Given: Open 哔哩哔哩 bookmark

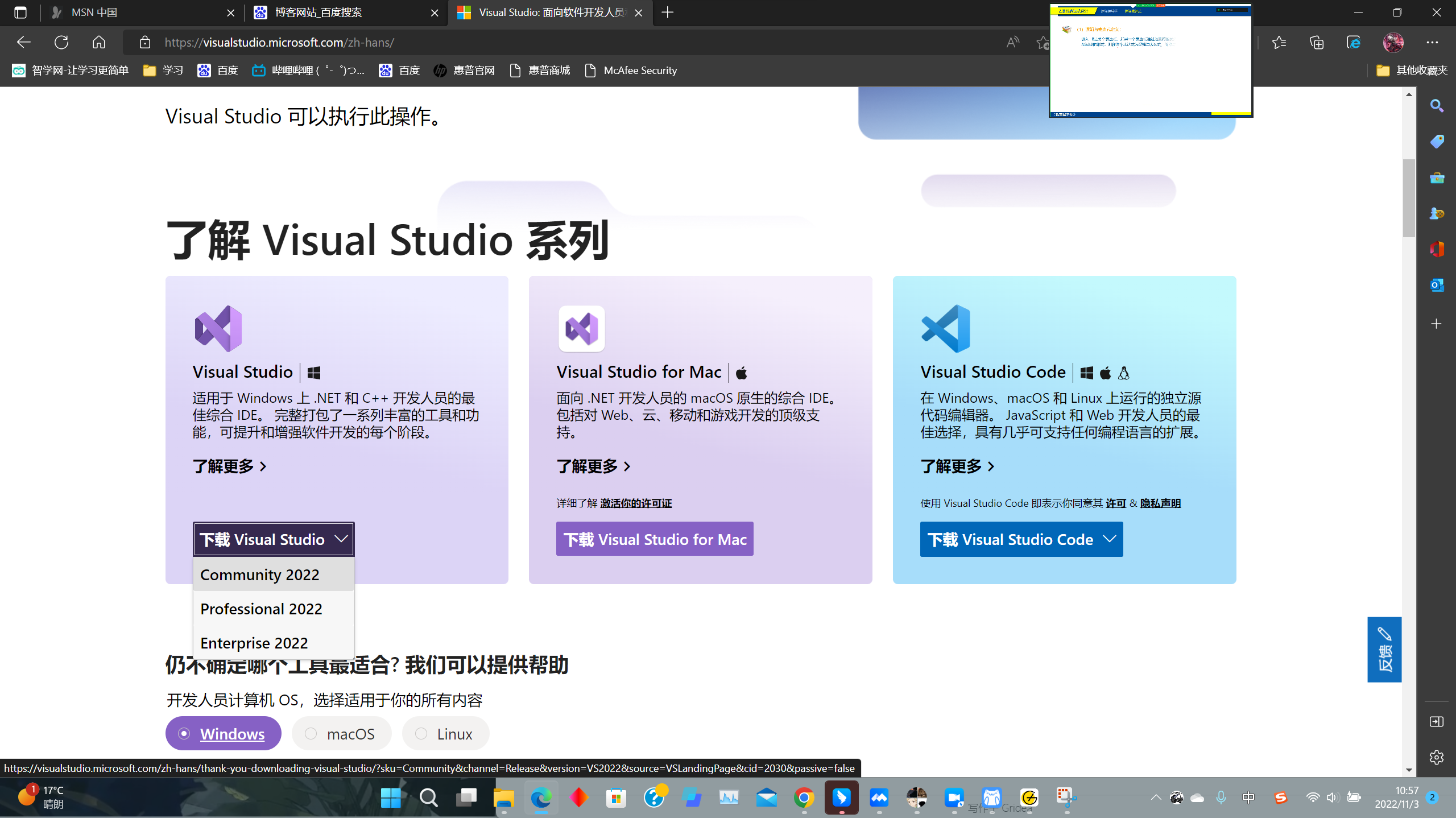Looking at the screenshot, I should [x=308, y=71].
